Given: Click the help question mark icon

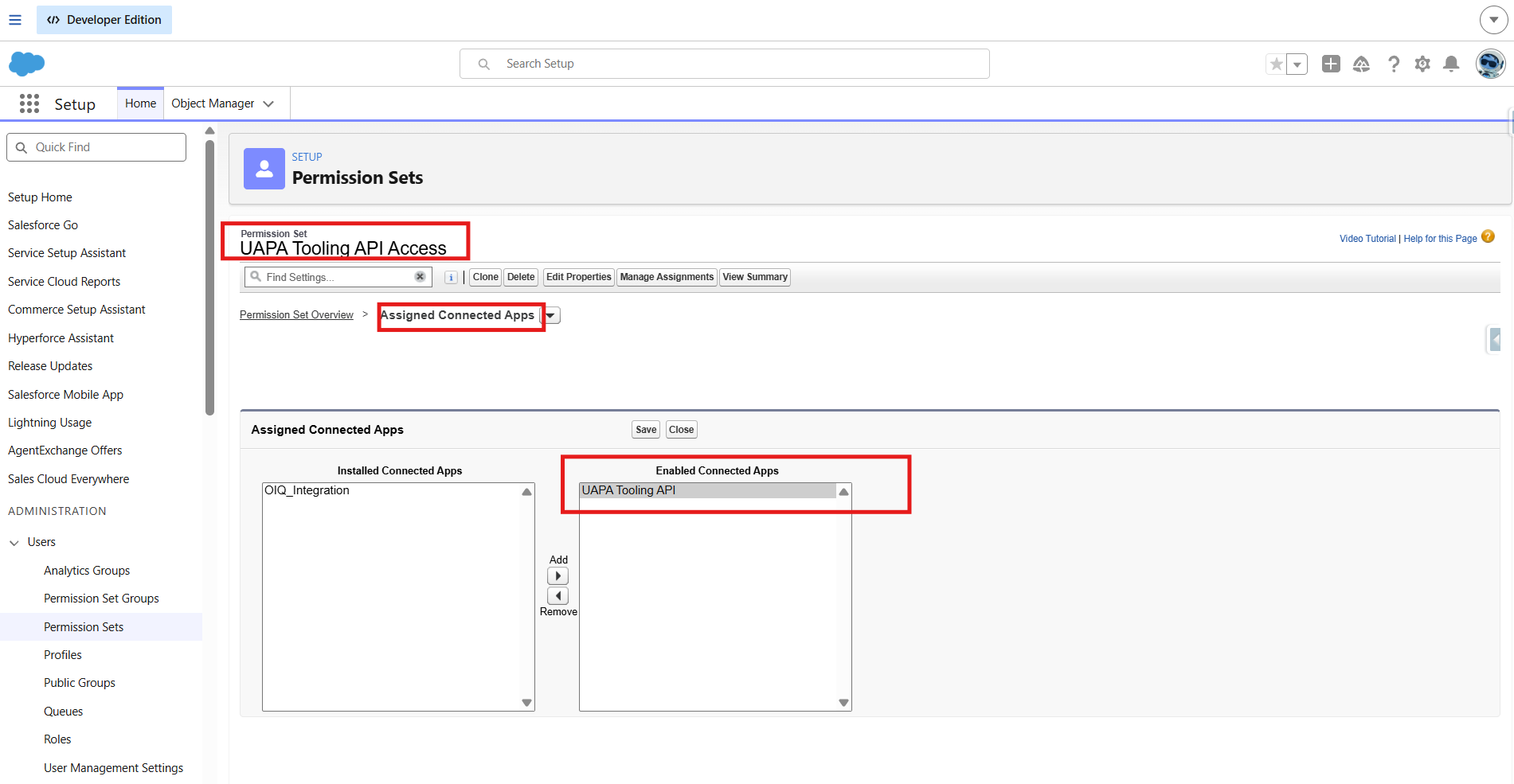Looking at the screenshot, I should point(1393,64).
